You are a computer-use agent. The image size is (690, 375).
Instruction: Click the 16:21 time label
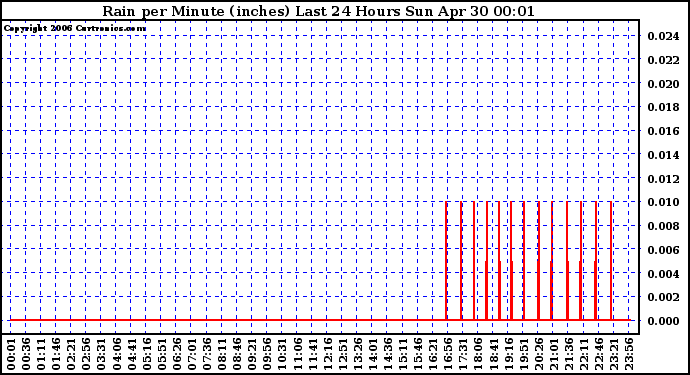[x=433, y=354]
